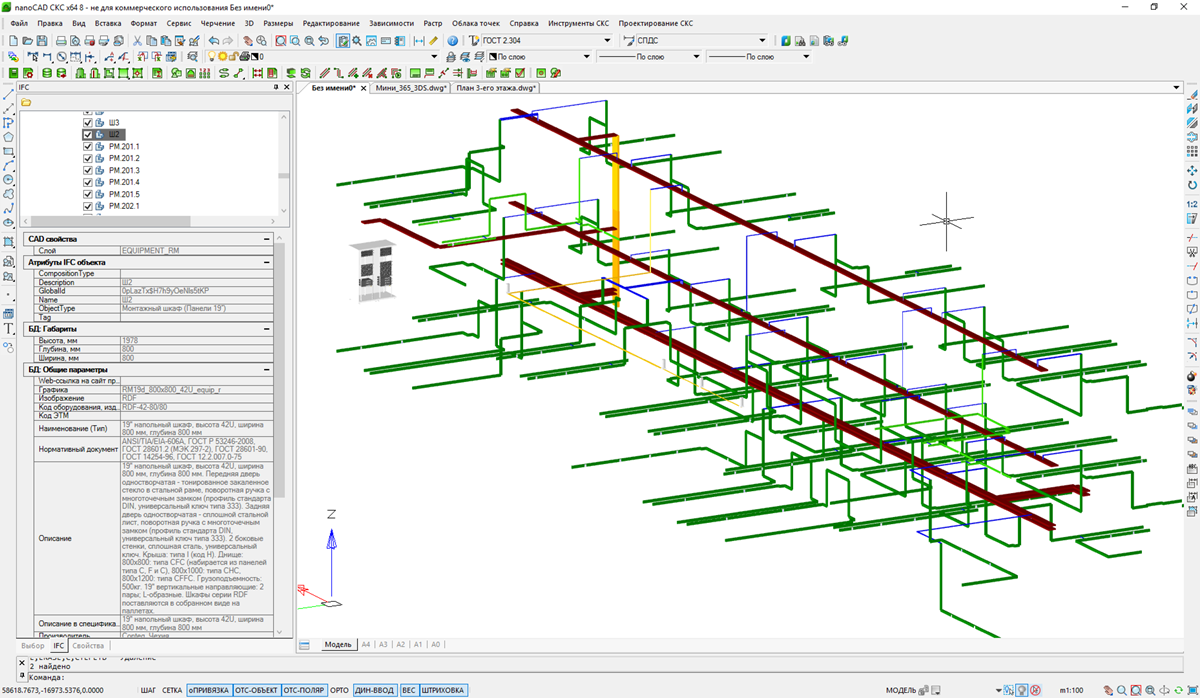Open folder icon in IFC panel

point(26,102)
